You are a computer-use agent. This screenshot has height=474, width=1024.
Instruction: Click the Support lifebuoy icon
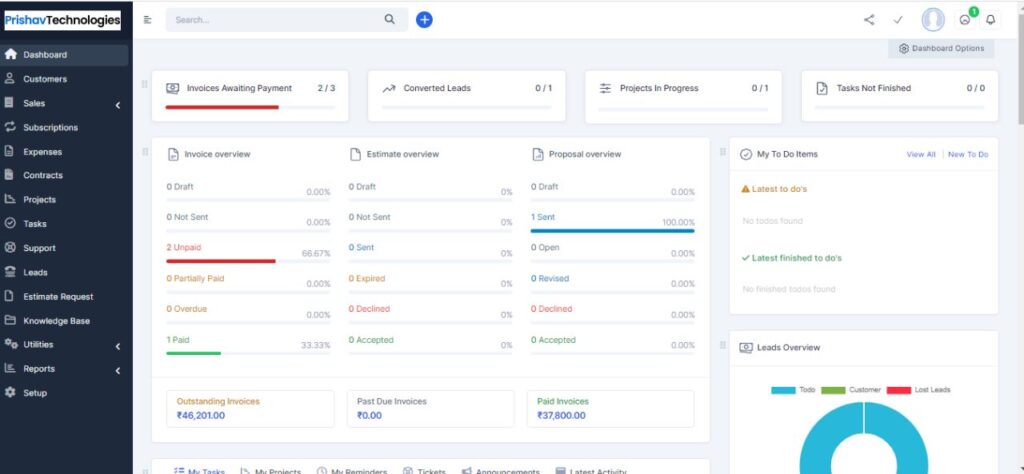pos(10,247)
